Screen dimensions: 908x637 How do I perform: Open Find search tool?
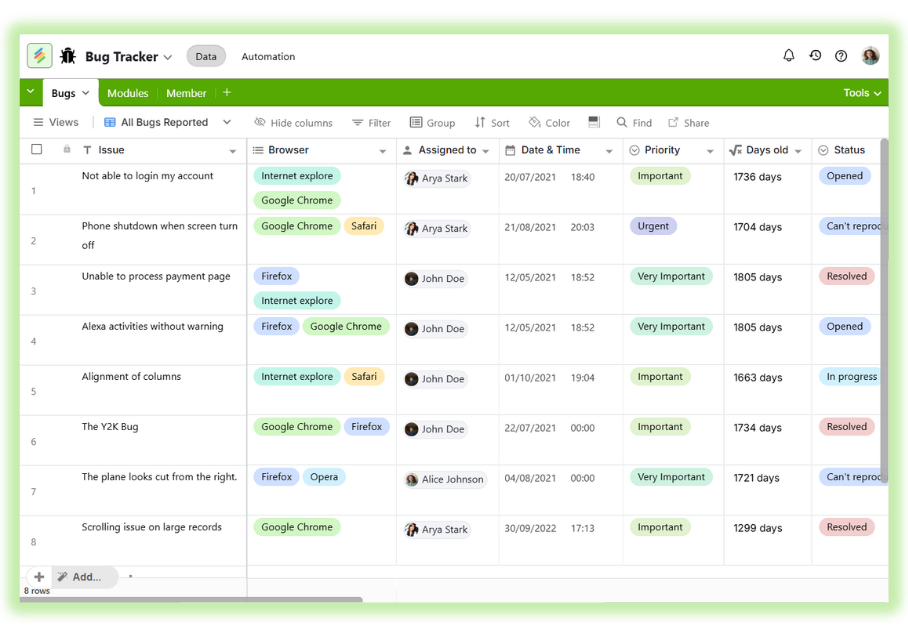click(x=634, y=123)
